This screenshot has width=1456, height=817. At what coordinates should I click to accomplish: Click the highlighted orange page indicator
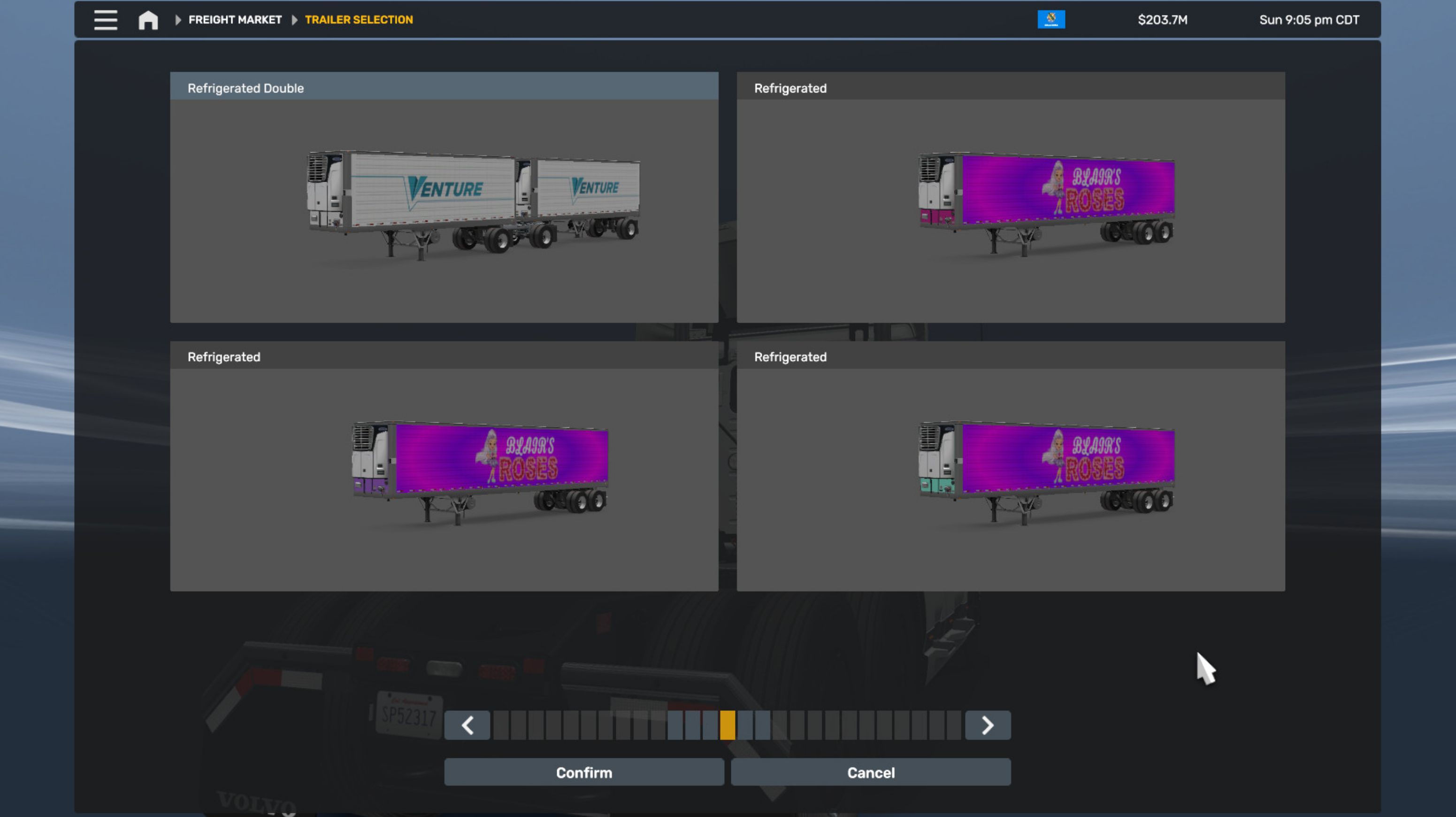[x=728, y=725]
